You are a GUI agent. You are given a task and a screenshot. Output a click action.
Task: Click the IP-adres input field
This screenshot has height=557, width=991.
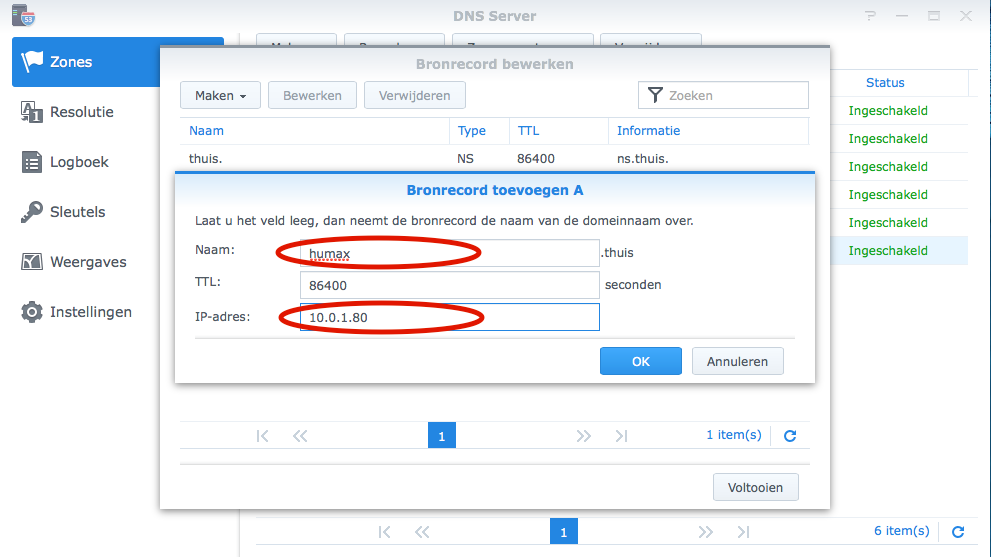[x=449, y=317]
